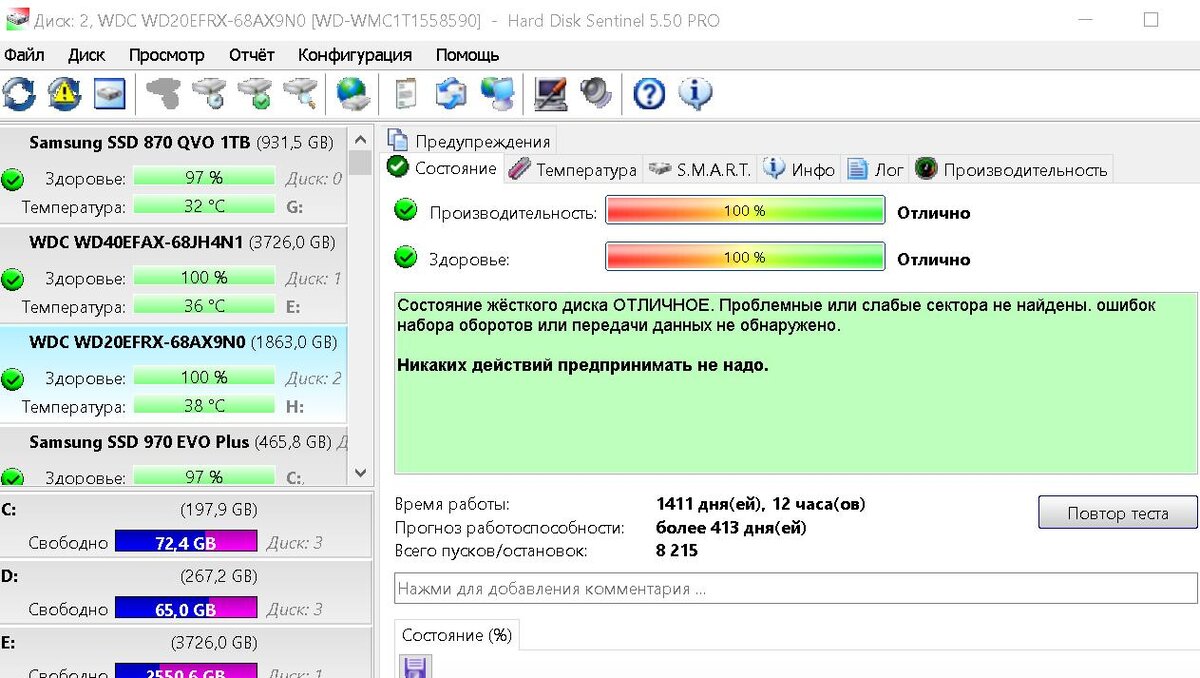Open the S.M.A.R.T. tab
Image resolution: width=1200 pixels, height=678 pixels.
(x=700, y=170)
